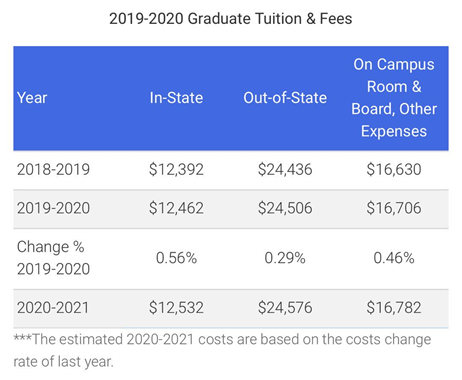Click the $24,436 out-of-state value

(285, 169)
